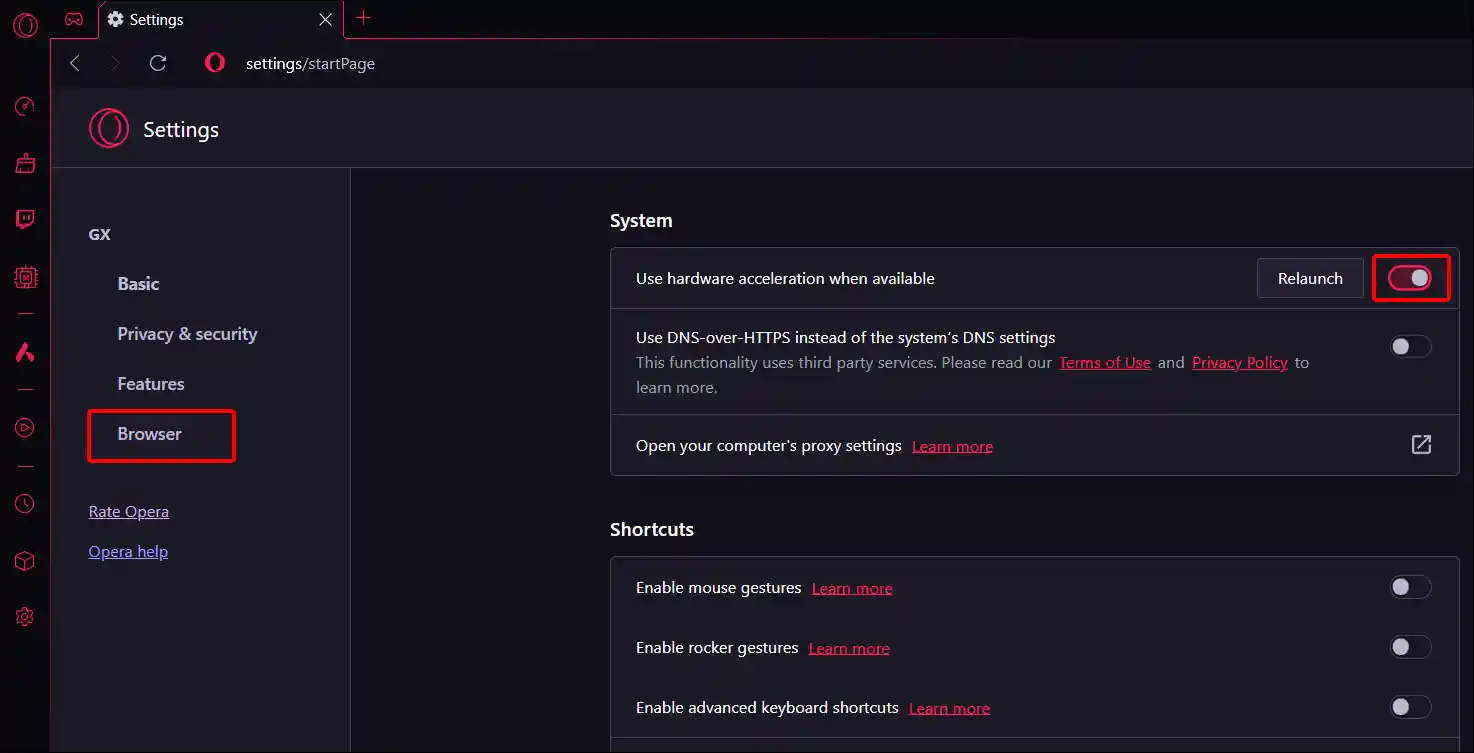Open Learn more for mouse gestures
This screenshot has width=1474, height=753.
852,588
